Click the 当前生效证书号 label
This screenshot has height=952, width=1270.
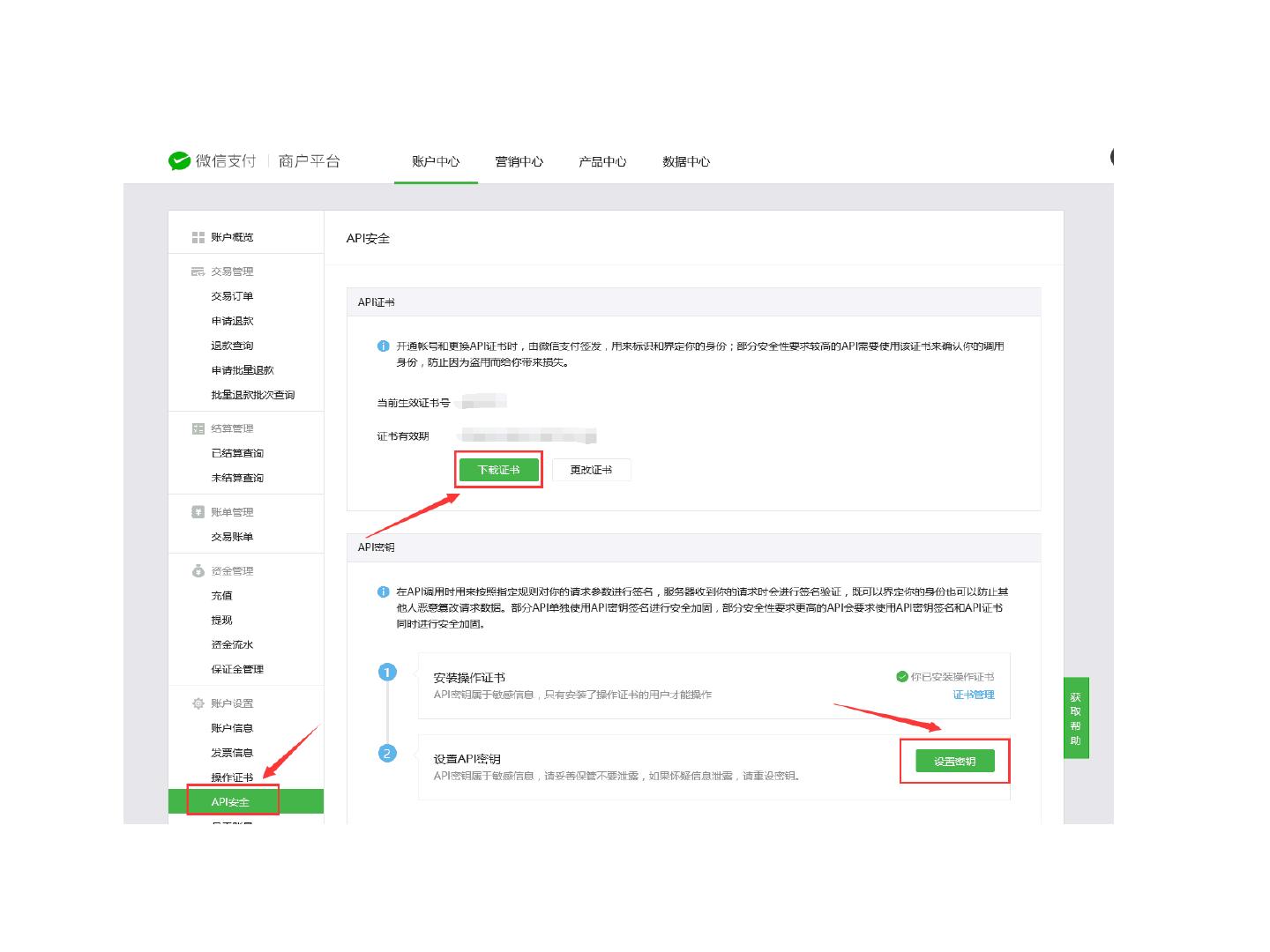tap(414, 403)
